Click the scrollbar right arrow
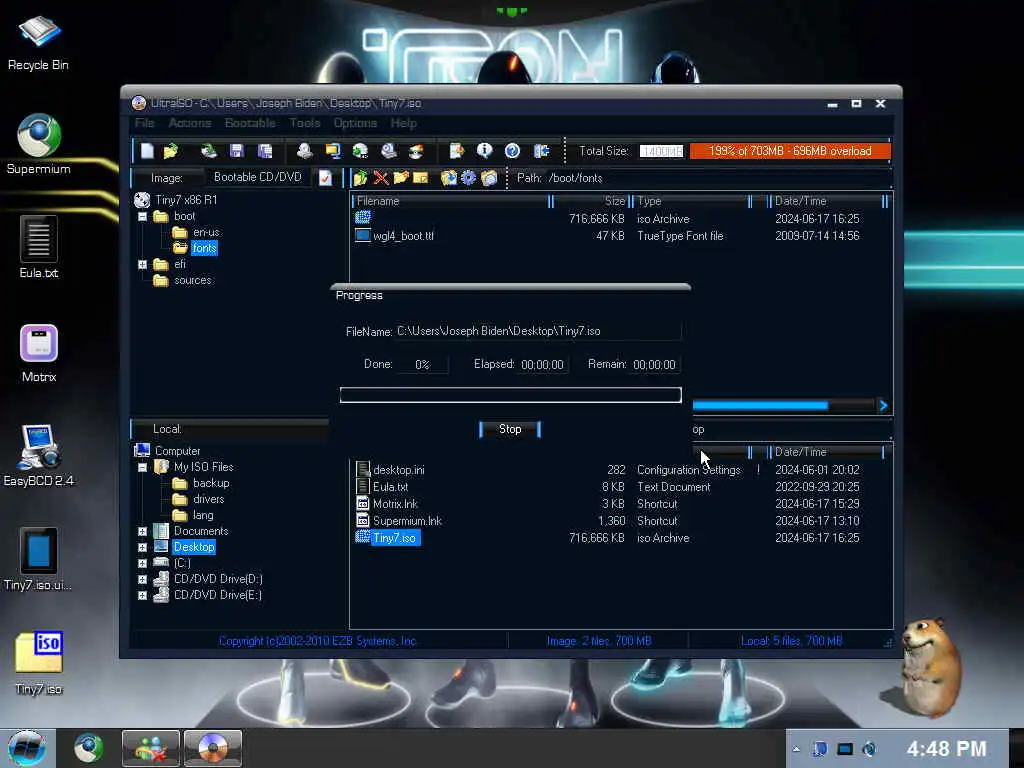The width and height of the screenshot is (1024, 768). click(x=883, y=406)
